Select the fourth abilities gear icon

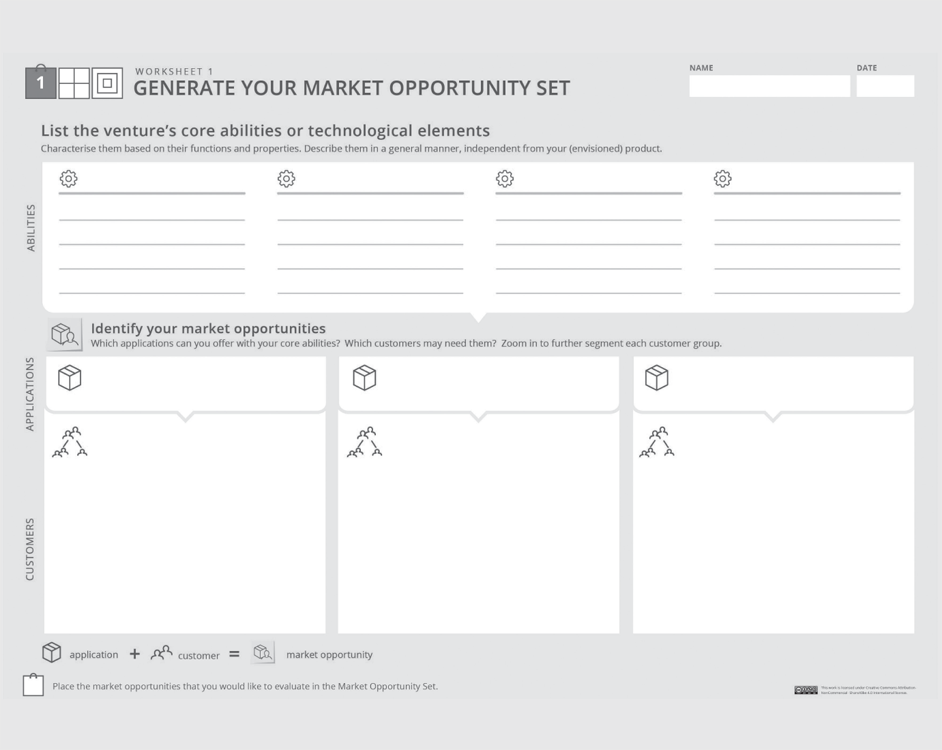[723, 178]
